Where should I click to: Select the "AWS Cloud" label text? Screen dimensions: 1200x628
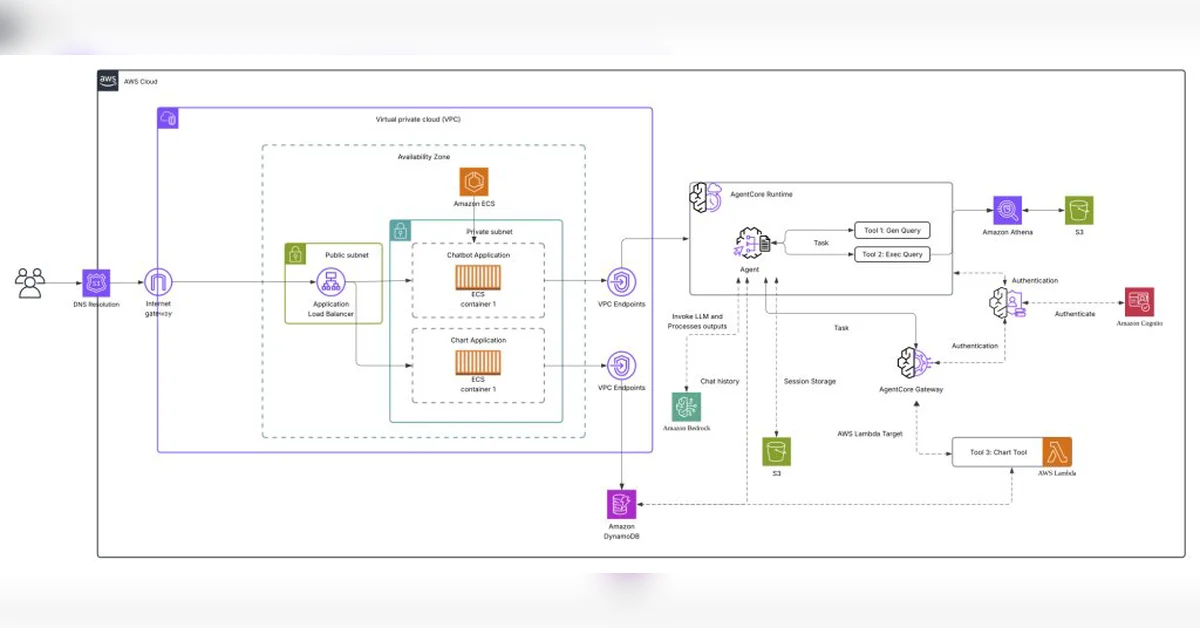pyautogui.click(x=140, y=81)
